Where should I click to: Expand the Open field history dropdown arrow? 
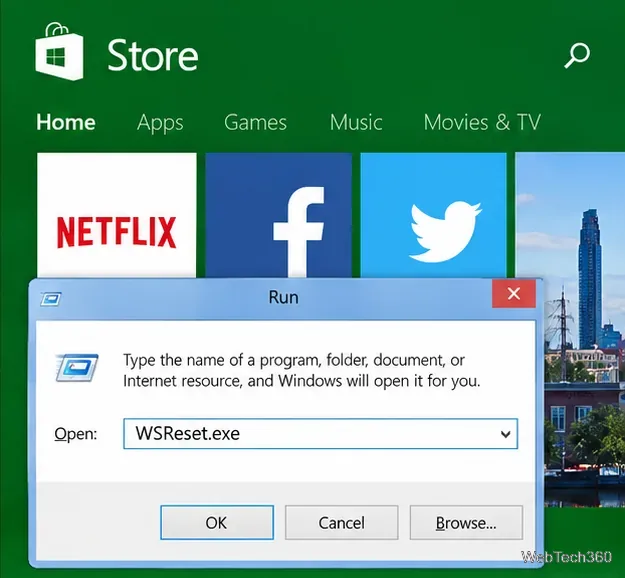point(505,434)
